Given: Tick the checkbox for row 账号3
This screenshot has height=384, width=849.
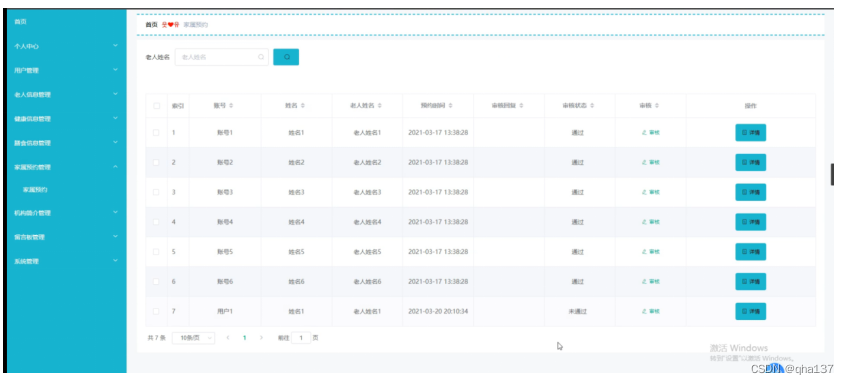Looking at the screenshot, I should pos(156,192).
